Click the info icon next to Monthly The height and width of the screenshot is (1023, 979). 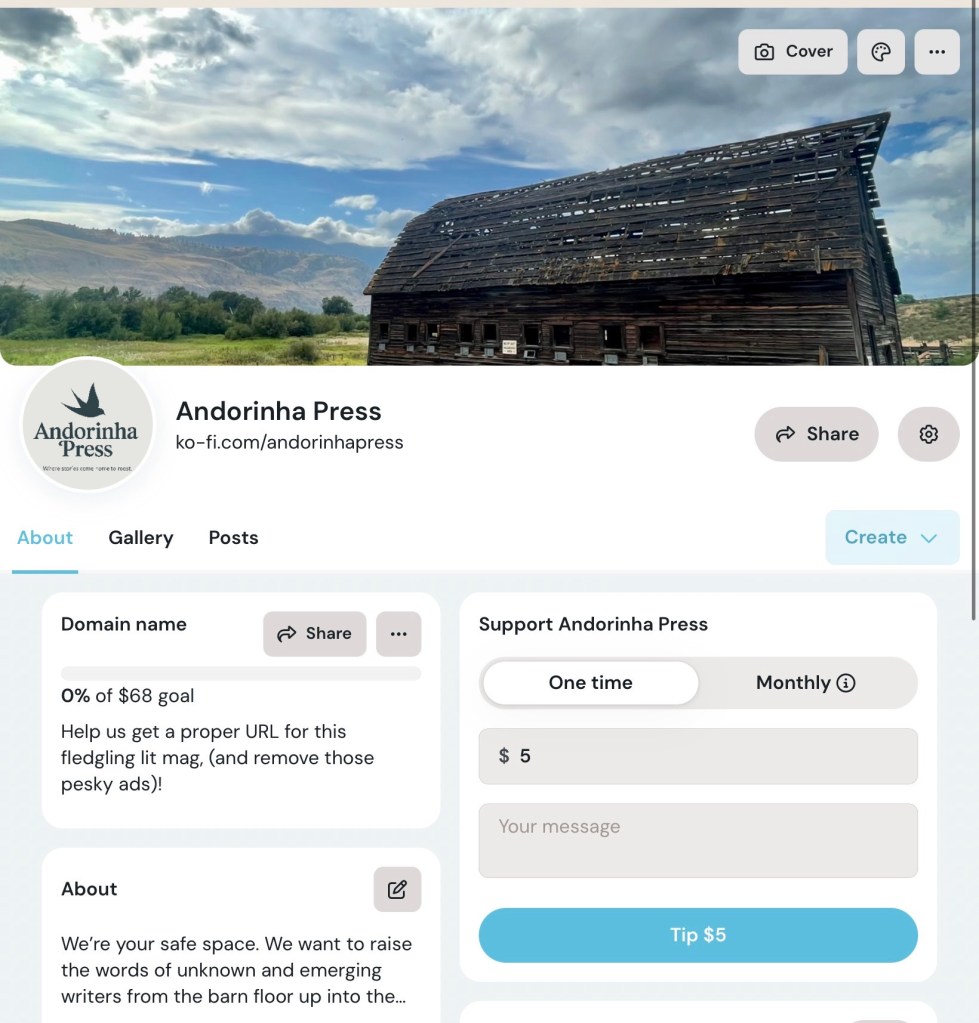(x=845, y=682)
